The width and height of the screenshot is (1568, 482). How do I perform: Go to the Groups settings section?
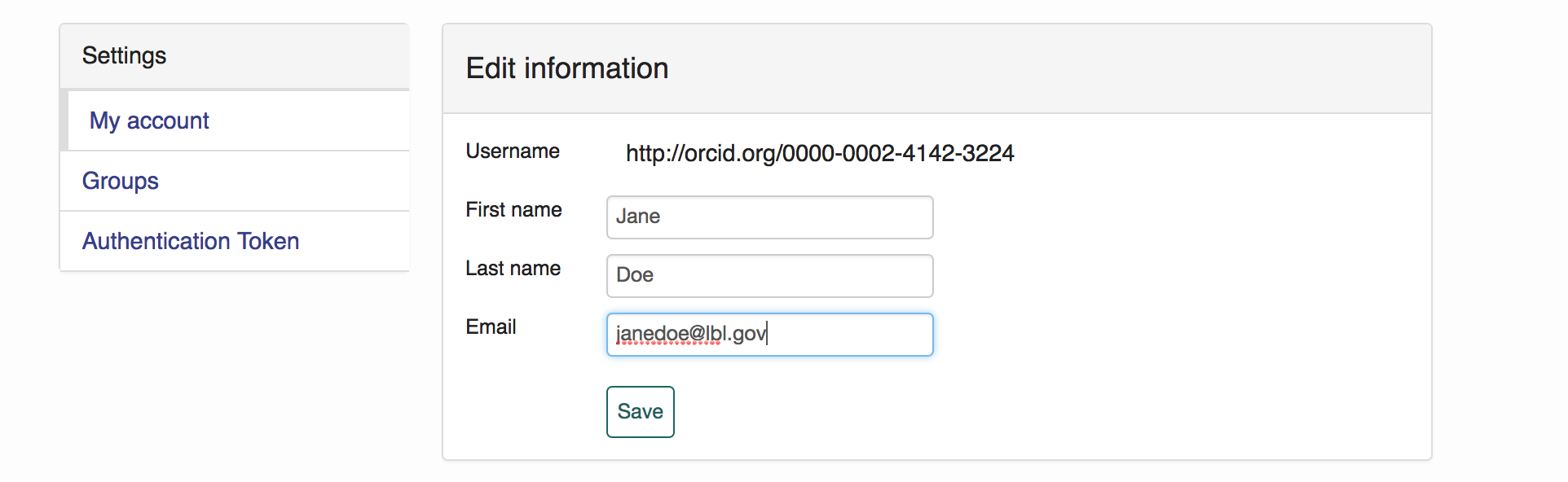121,181
